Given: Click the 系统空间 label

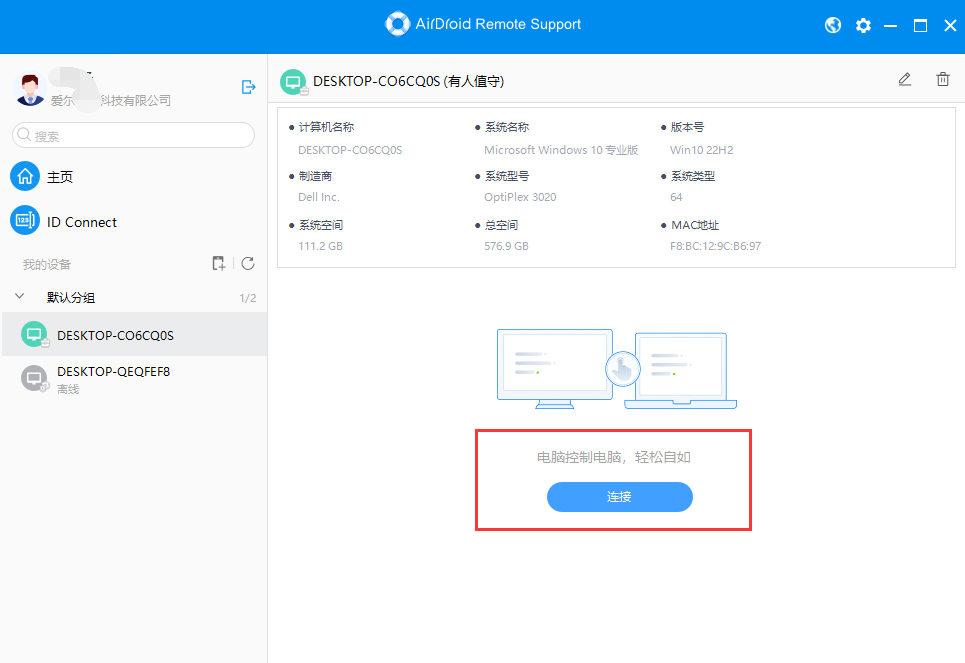Looking at the screenshot, I should pyautogui.click(x=321, y=225).
